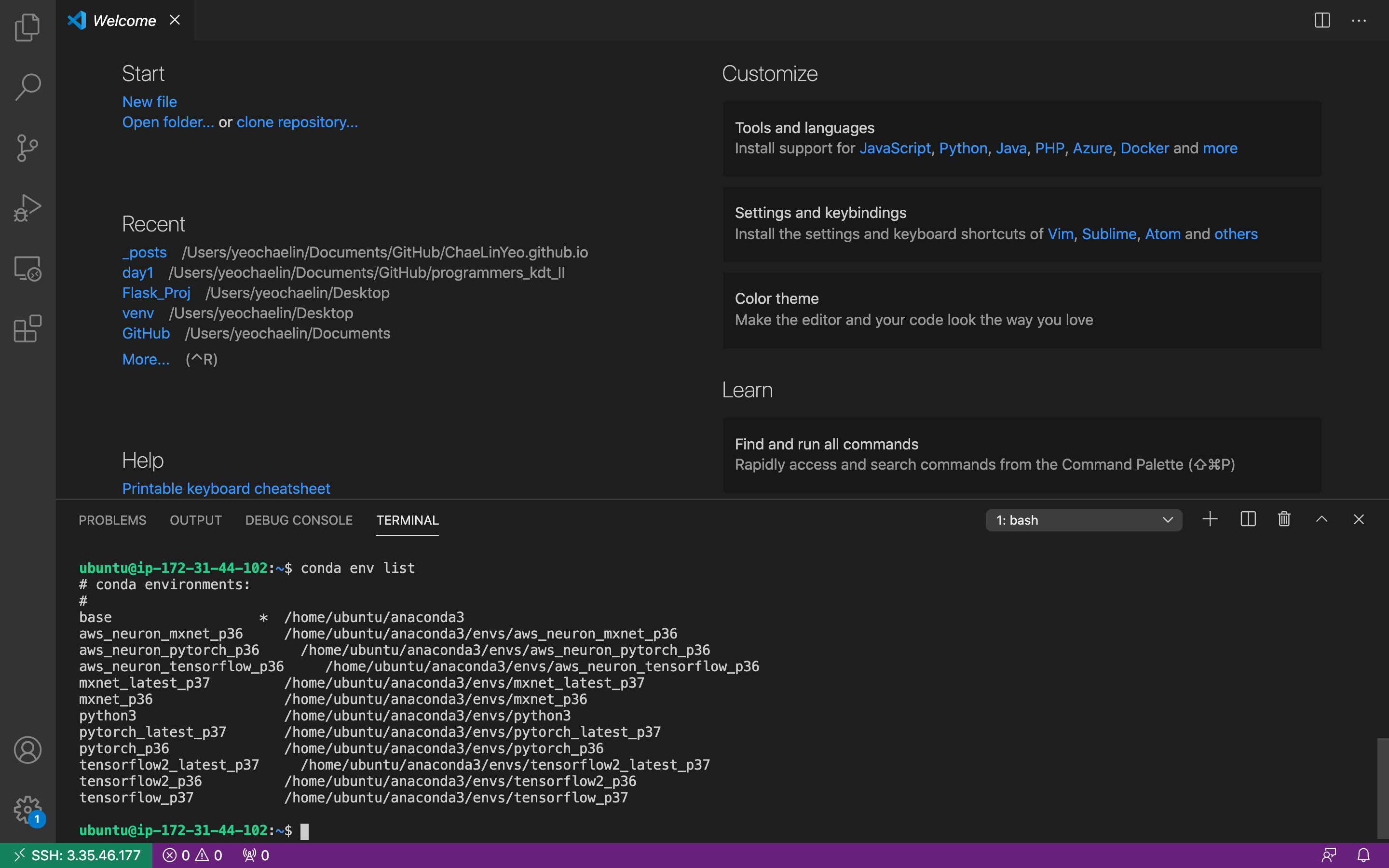Image resolution: width=1389 pixels, height=868 pixels.
Task: Click '/home/ubuntu/anaconda3/envs/python3' path text
Action: [428, 715]
